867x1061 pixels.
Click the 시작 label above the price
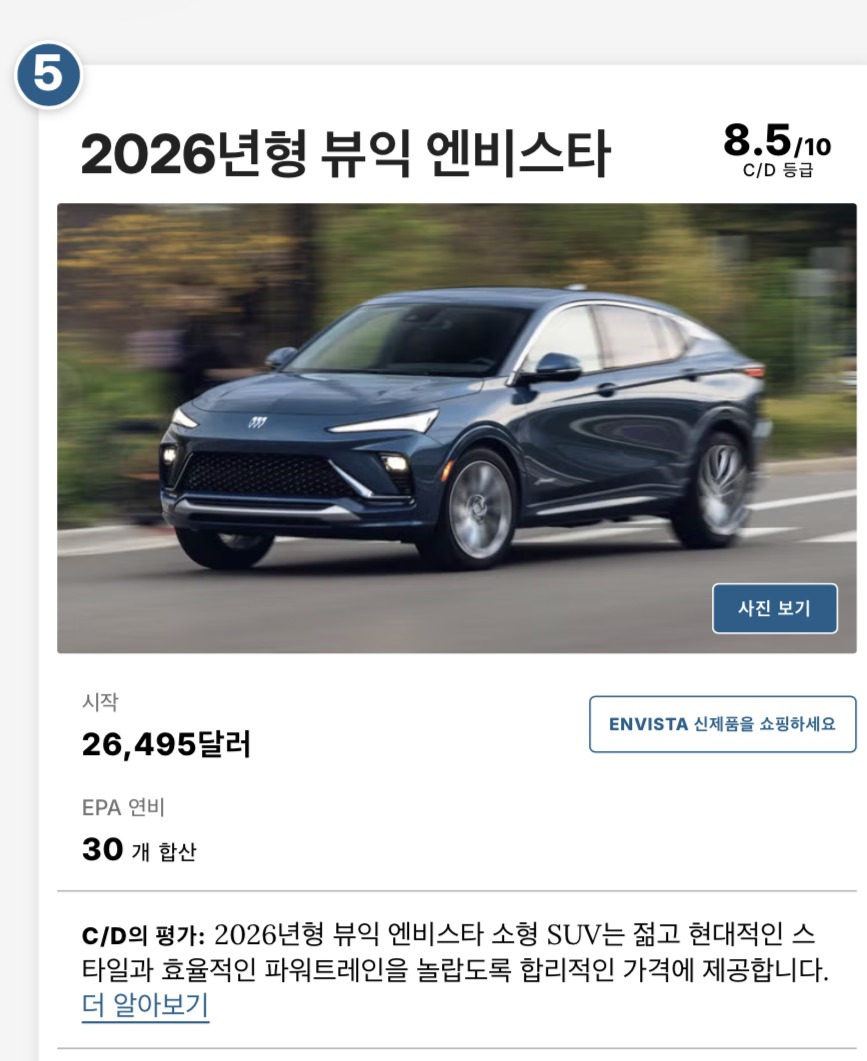[x=99, y=702]
